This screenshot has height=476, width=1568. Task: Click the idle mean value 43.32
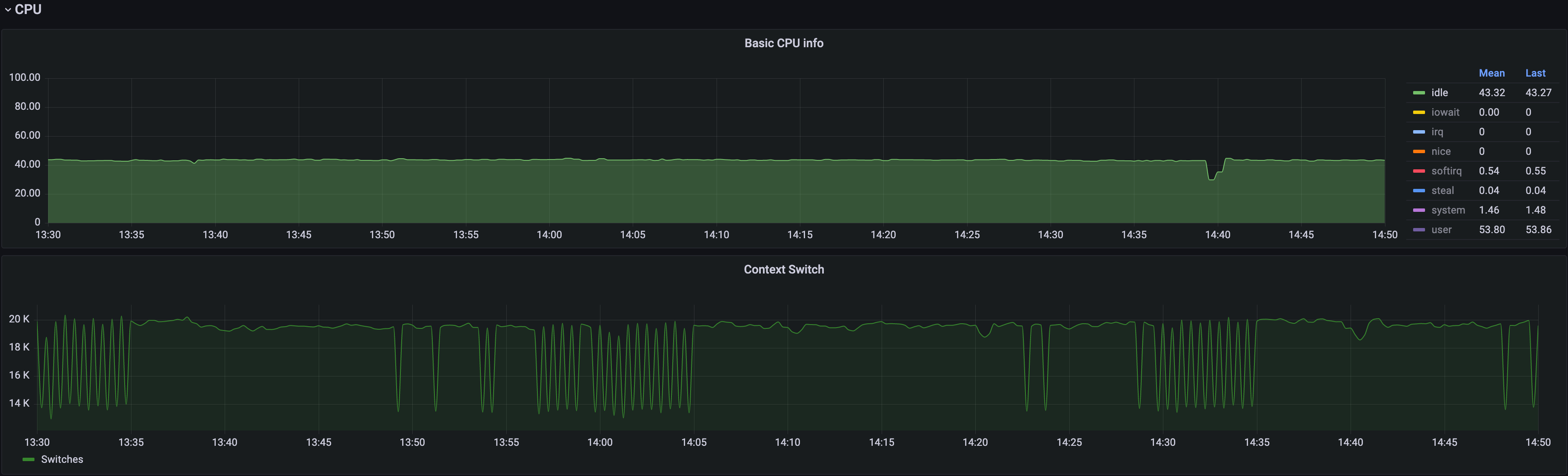point(1491,93)
